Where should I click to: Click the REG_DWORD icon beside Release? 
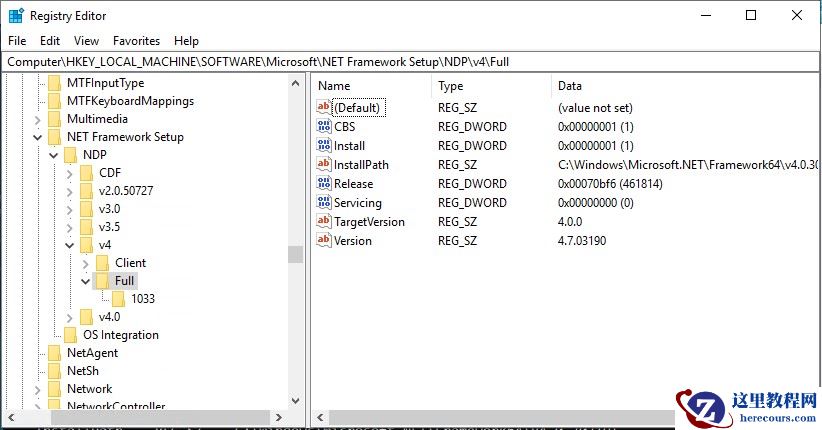tap(324, 184)
